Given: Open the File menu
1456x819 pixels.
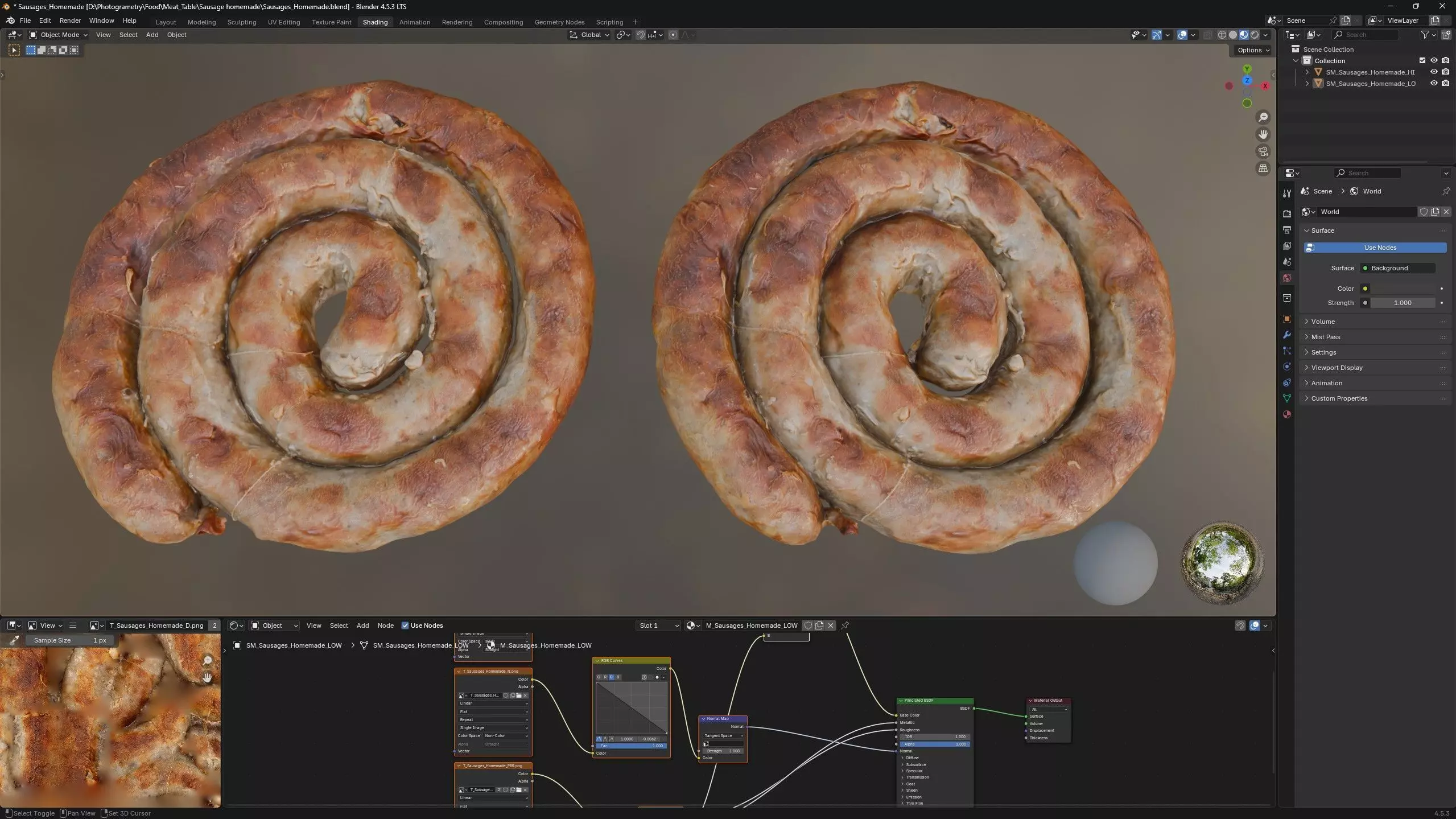Looking at the screenshot, I should [x=25, y=20].
